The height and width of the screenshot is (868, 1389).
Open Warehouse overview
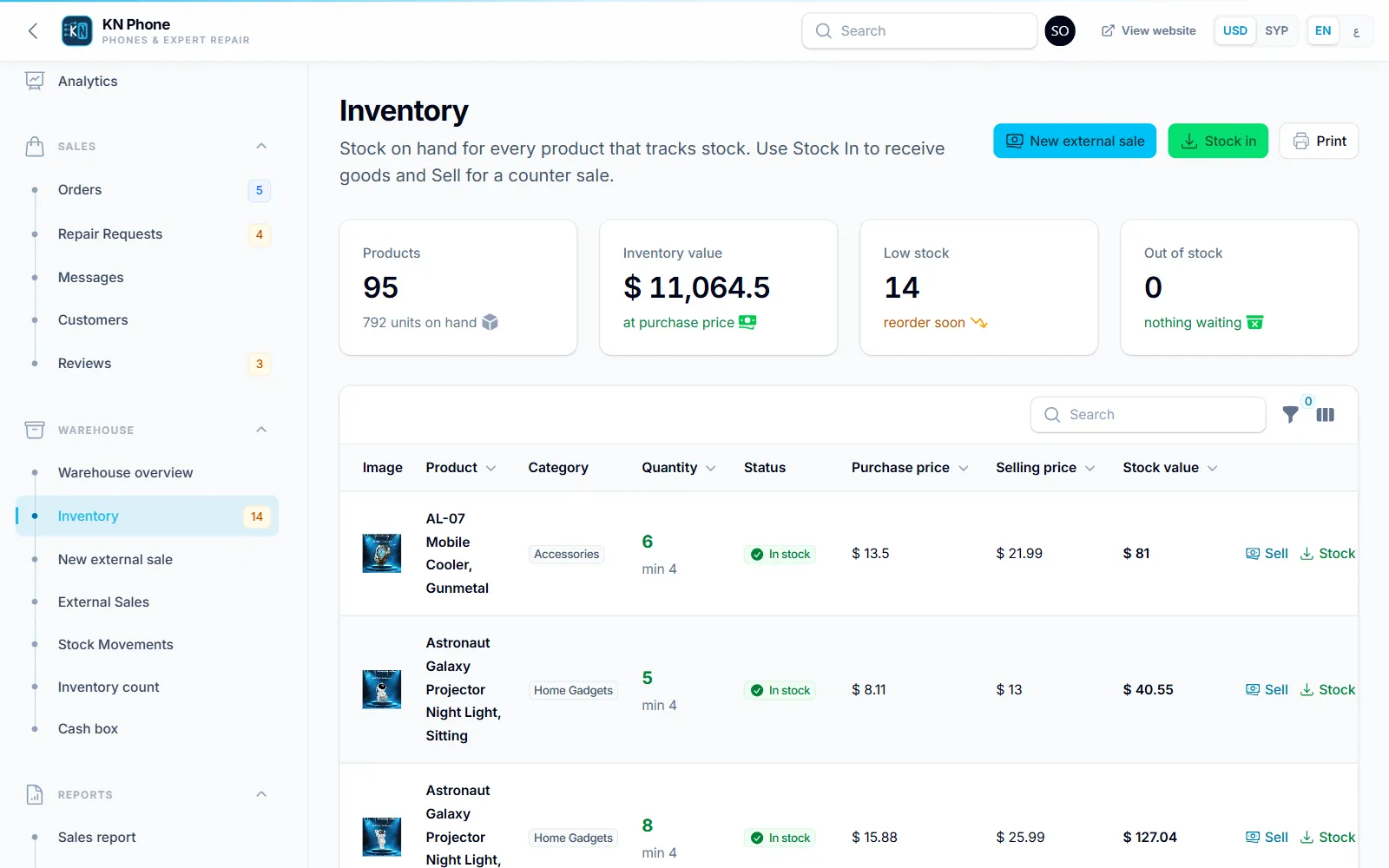coord(148,473)
